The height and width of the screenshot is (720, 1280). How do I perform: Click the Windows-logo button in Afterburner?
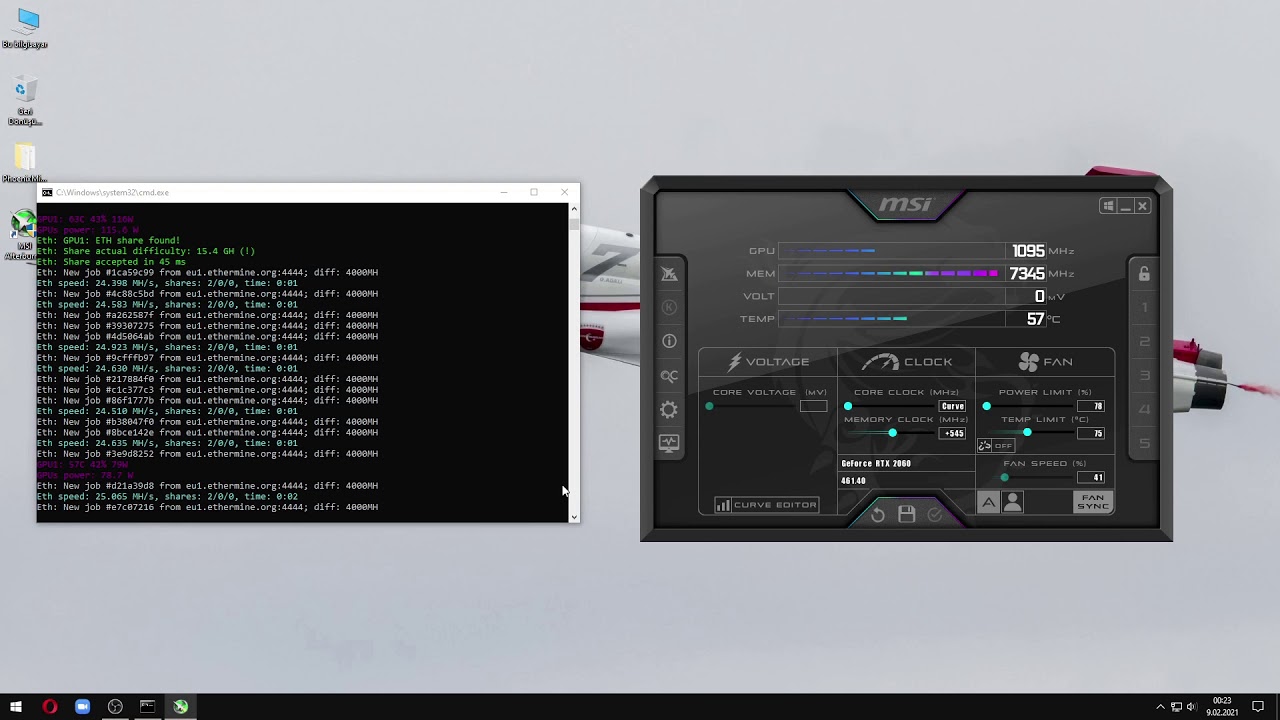click(x=1108, y=206)
